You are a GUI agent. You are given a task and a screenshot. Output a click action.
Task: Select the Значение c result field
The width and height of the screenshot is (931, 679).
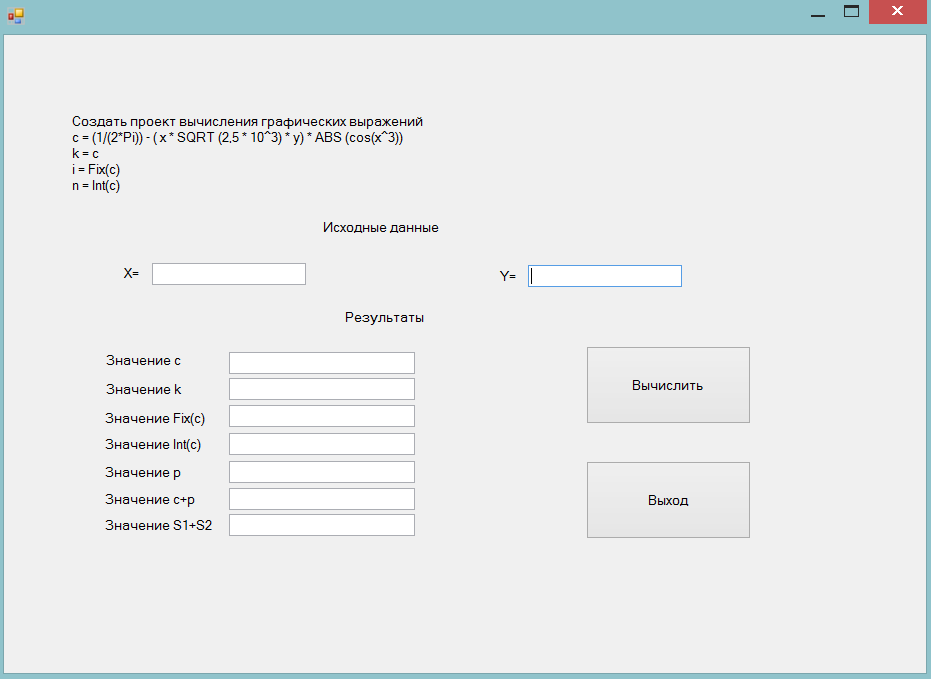pos(322,363)
